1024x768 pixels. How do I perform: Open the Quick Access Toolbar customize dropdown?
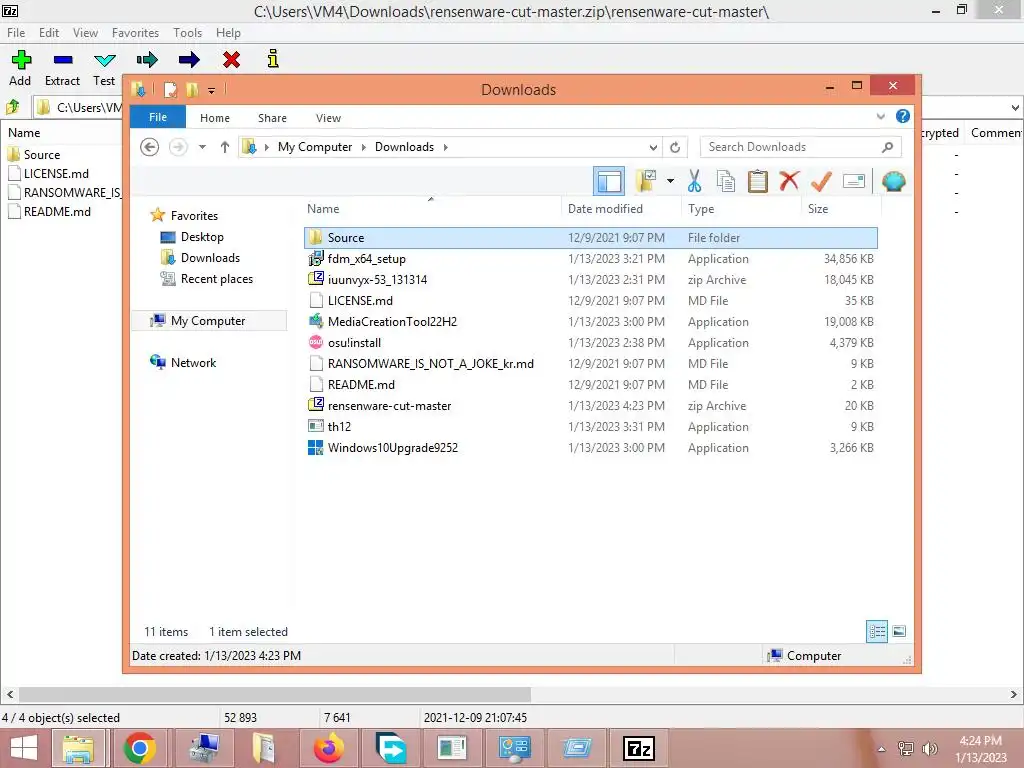coord(212,90)
